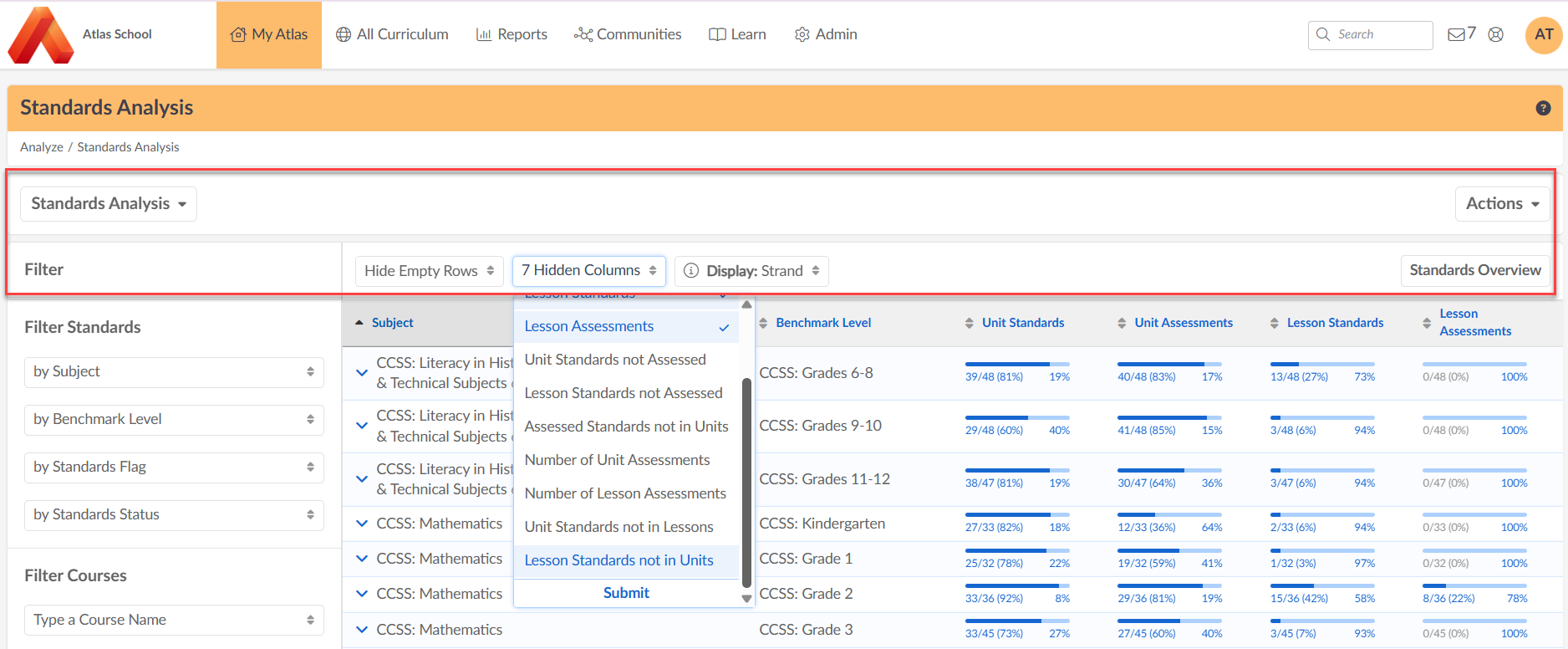Toggle Unit Standards not Assessed column

pos(615,360)
